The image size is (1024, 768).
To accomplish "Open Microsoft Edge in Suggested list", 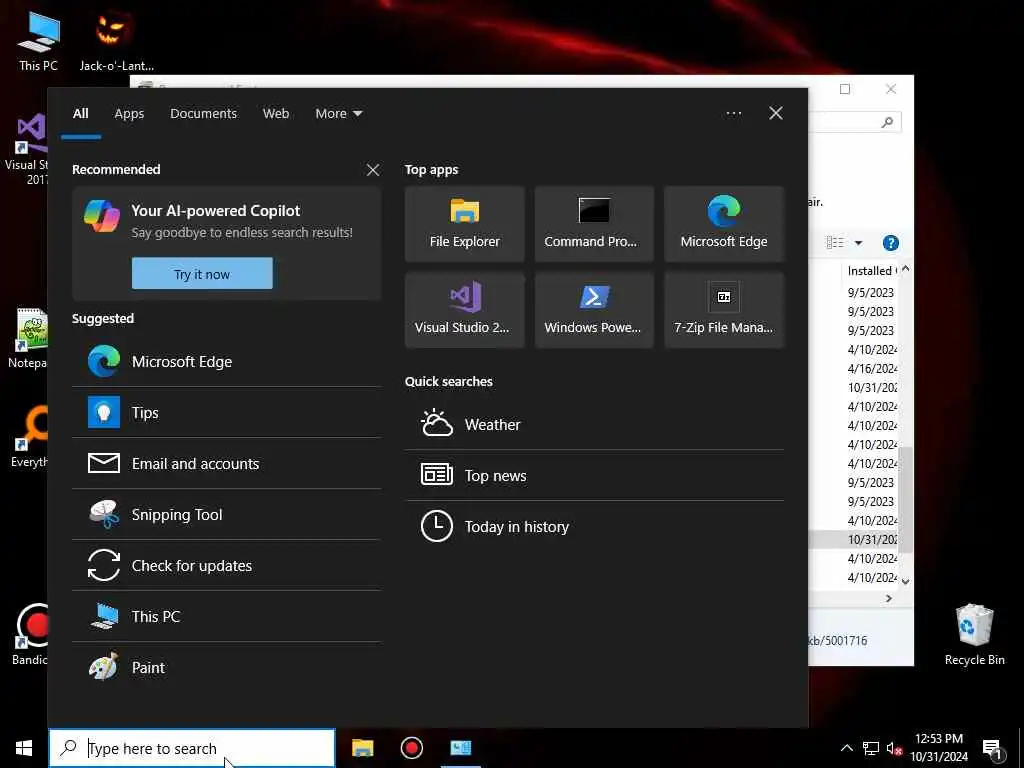I will tap(226, 362).
